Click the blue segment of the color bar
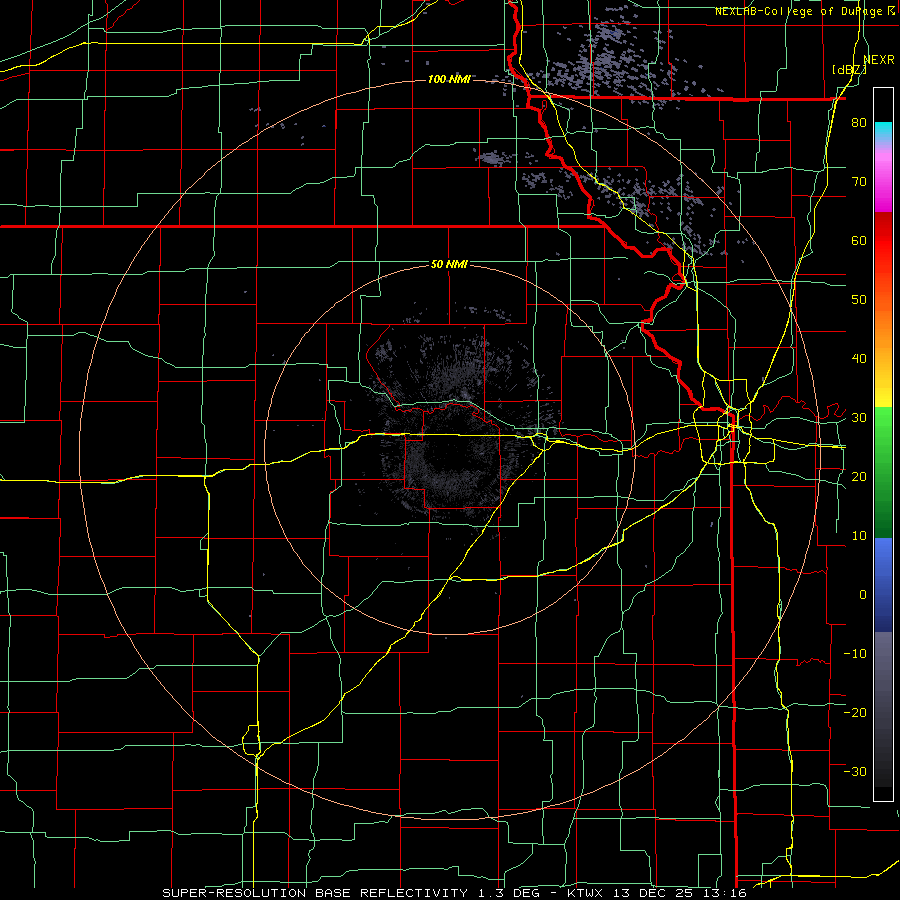This screenshot has height=900, width=900. tap(883, 583)
